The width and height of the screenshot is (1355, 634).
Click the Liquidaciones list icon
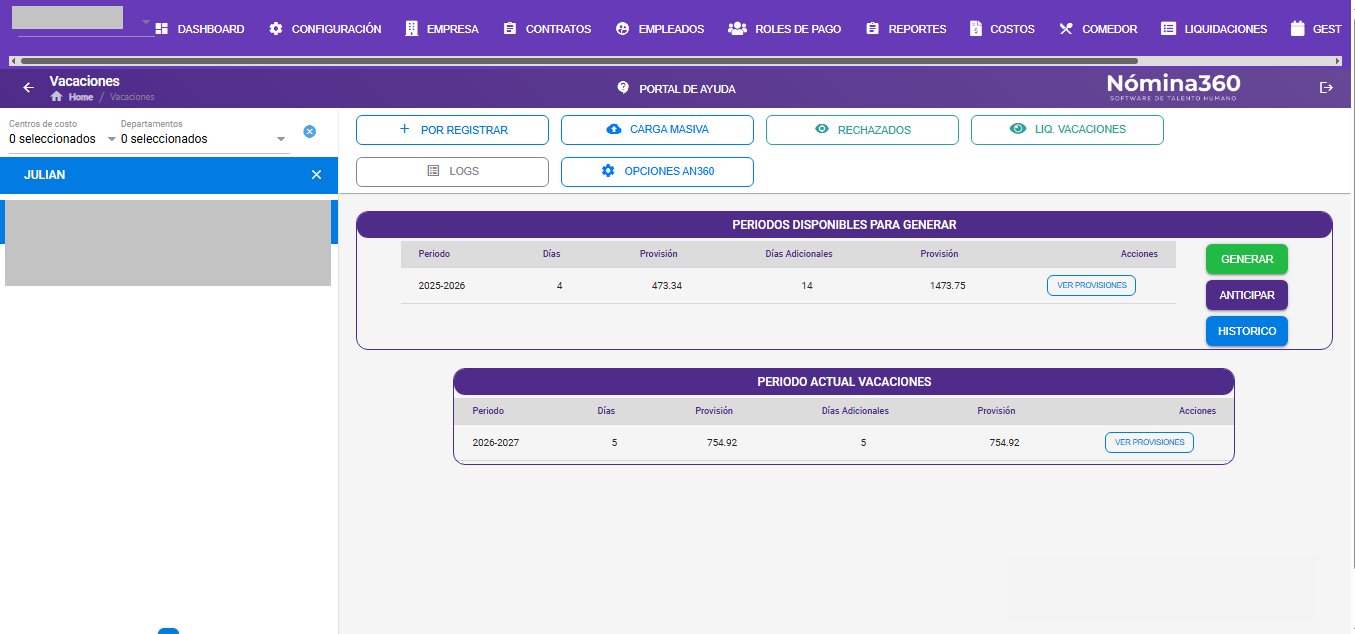[x=1168, y=29]
